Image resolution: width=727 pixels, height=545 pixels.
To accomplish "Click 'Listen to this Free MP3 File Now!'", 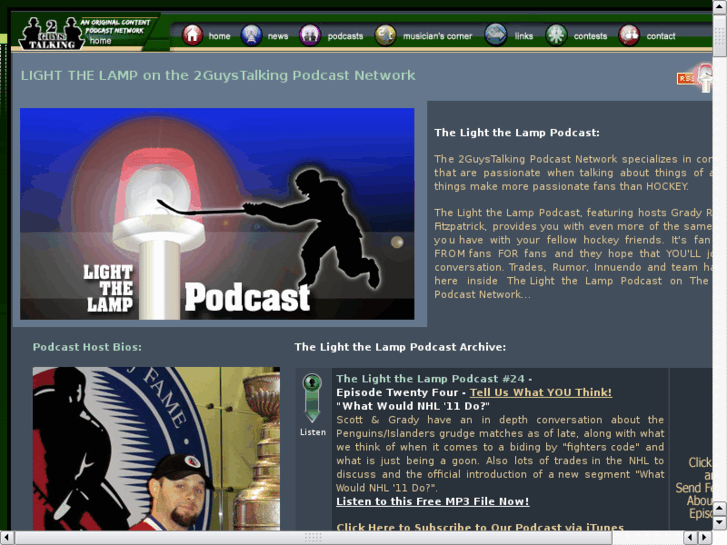I will pyautogui.click(x=433, y=501).
